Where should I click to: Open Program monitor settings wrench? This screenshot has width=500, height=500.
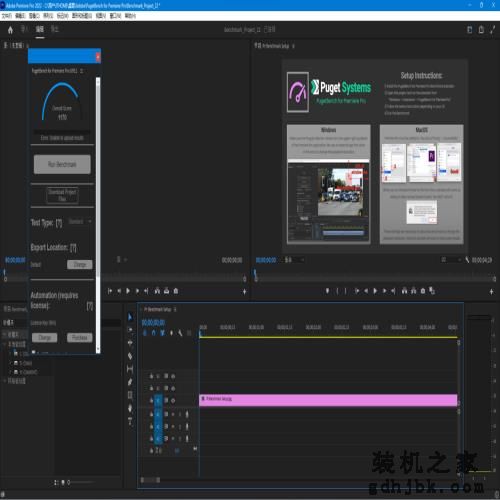coord(467,260)
